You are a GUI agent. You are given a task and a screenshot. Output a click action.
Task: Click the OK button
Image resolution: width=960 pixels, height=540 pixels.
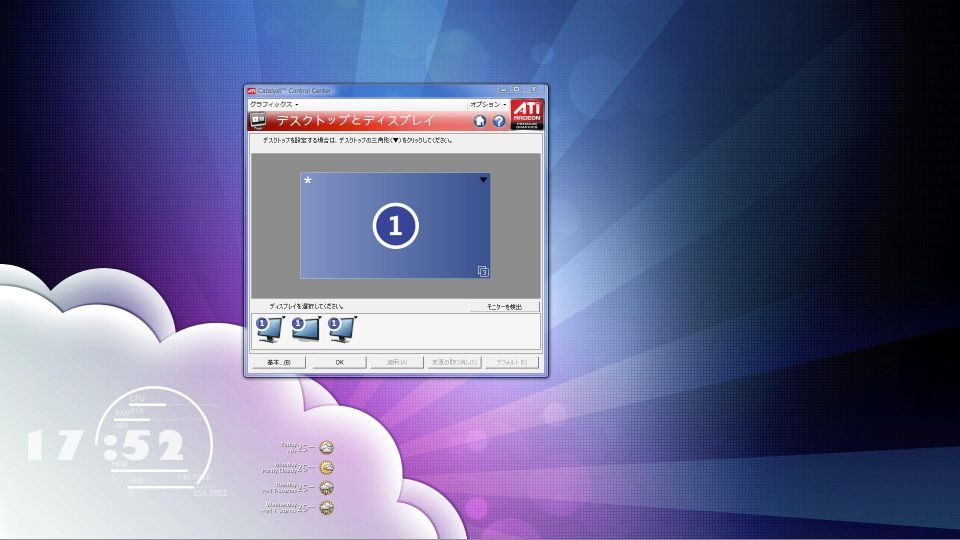click(339, 362)
